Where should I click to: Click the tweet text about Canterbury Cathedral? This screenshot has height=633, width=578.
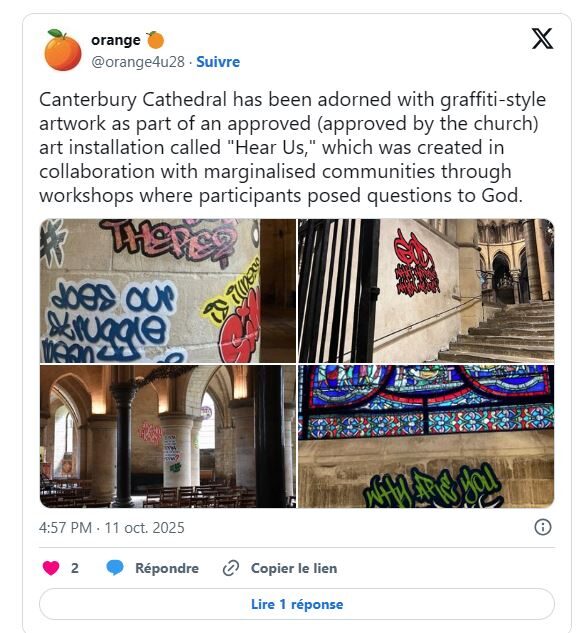tap(293, 147)
